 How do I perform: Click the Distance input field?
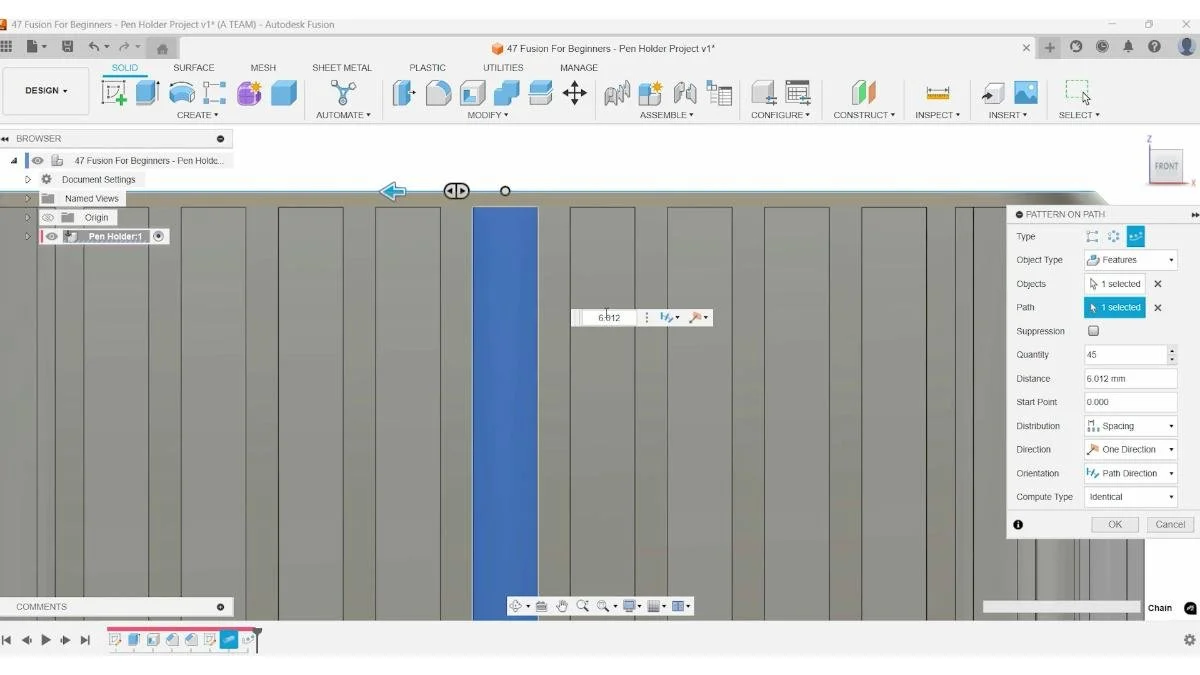pyautogui.click(x=1131, y=379)
